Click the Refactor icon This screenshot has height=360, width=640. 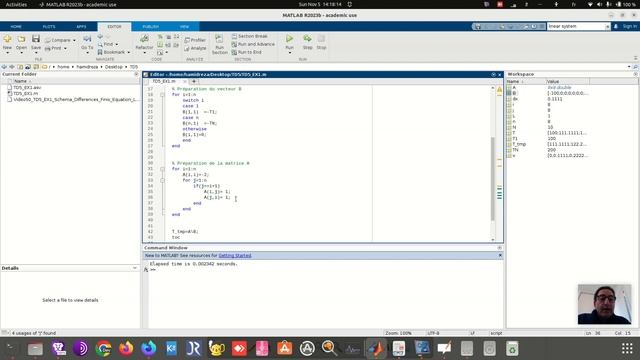[144, 39]
